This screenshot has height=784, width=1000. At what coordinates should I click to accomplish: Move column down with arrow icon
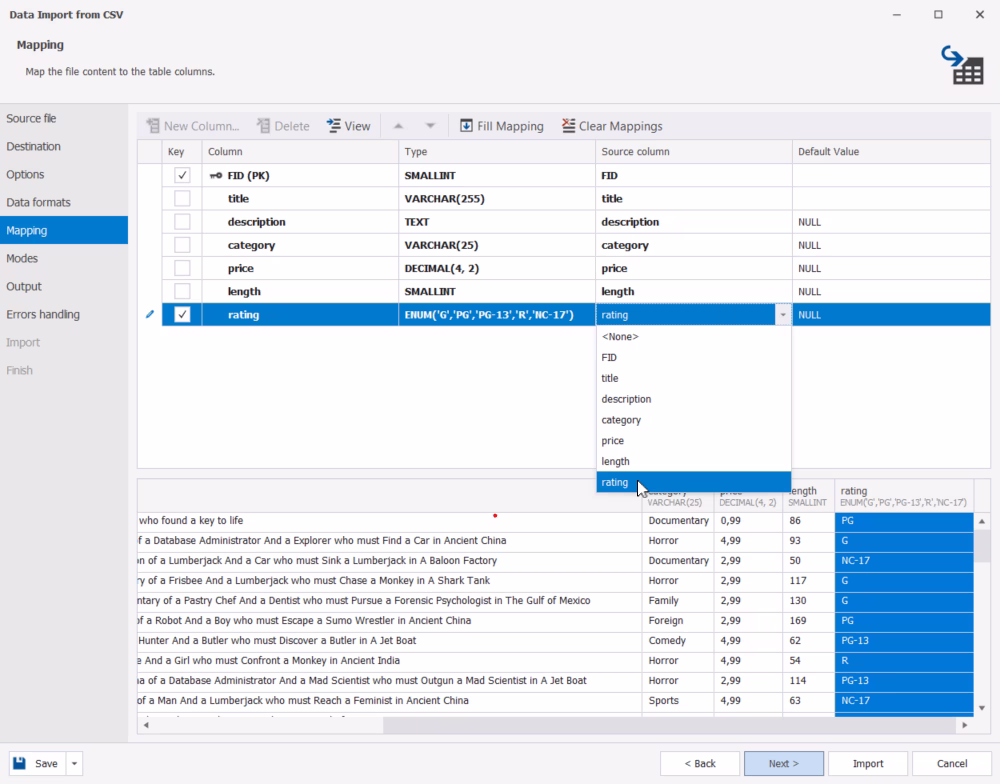tap(430, 126)
